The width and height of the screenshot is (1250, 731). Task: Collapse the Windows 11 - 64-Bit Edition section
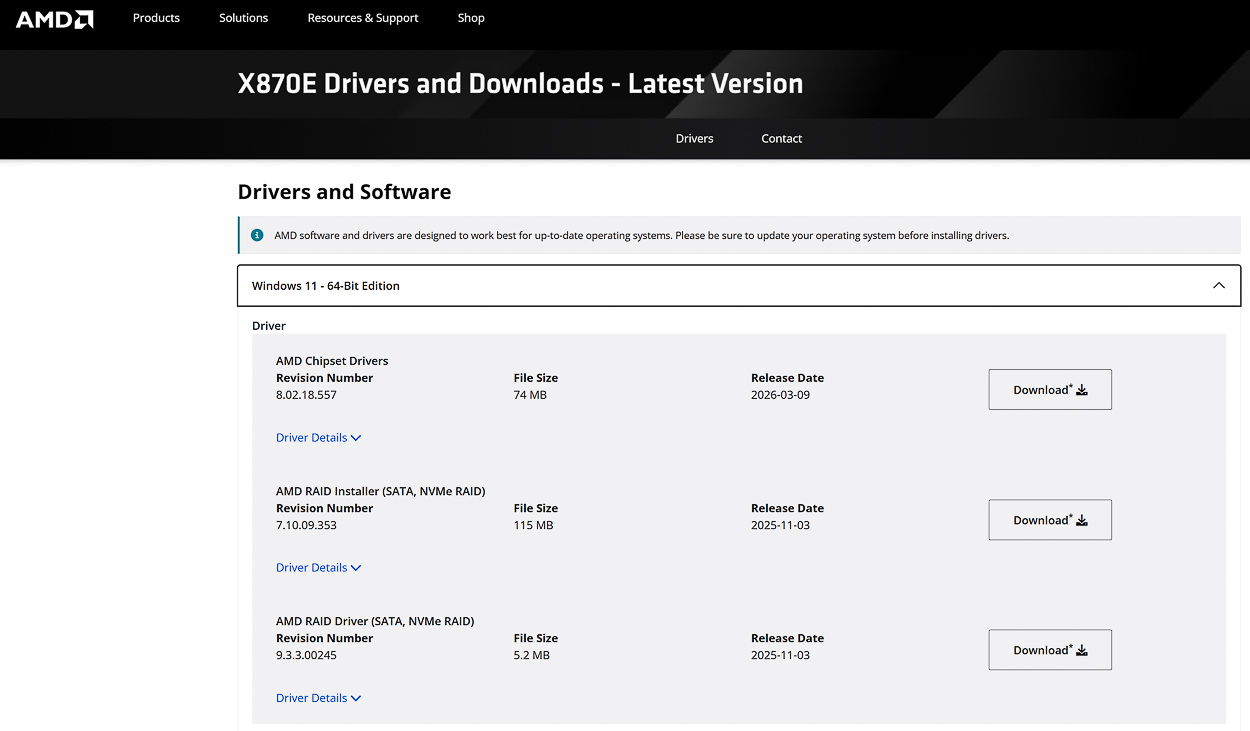pyautogui.click(x=1218, y=286)
